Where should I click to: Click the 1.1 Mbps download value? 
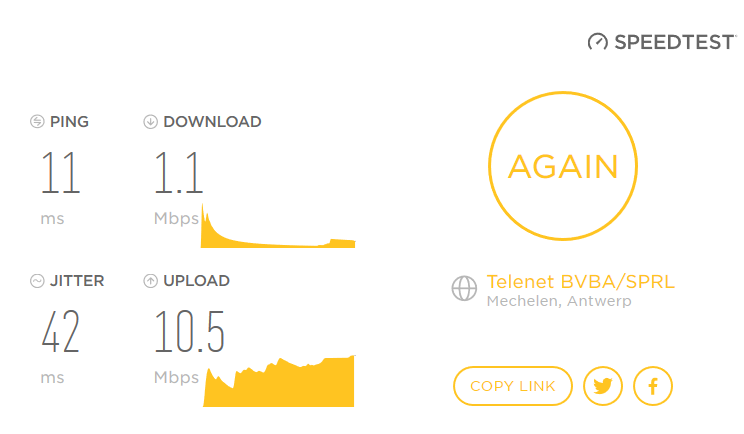coord(178,173)
